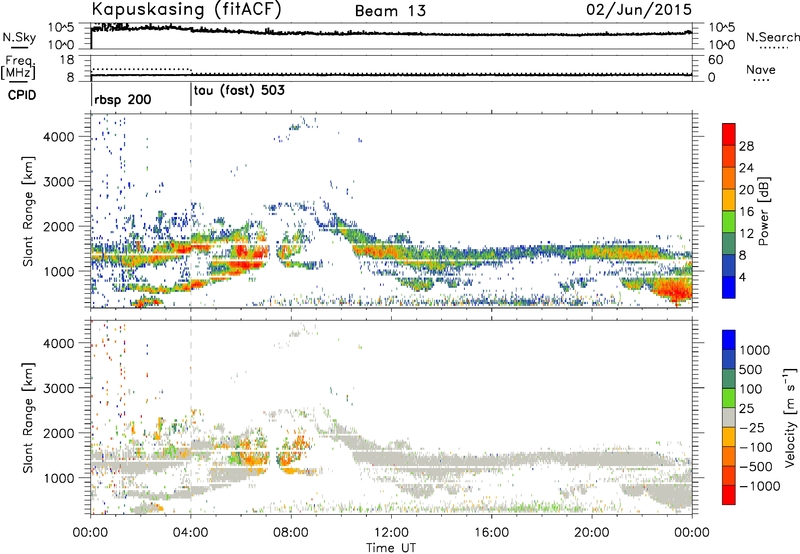Click "Slant Range [km]" label of power panel
This screenshot has width=800, height=554.
(x=28, y=211)
